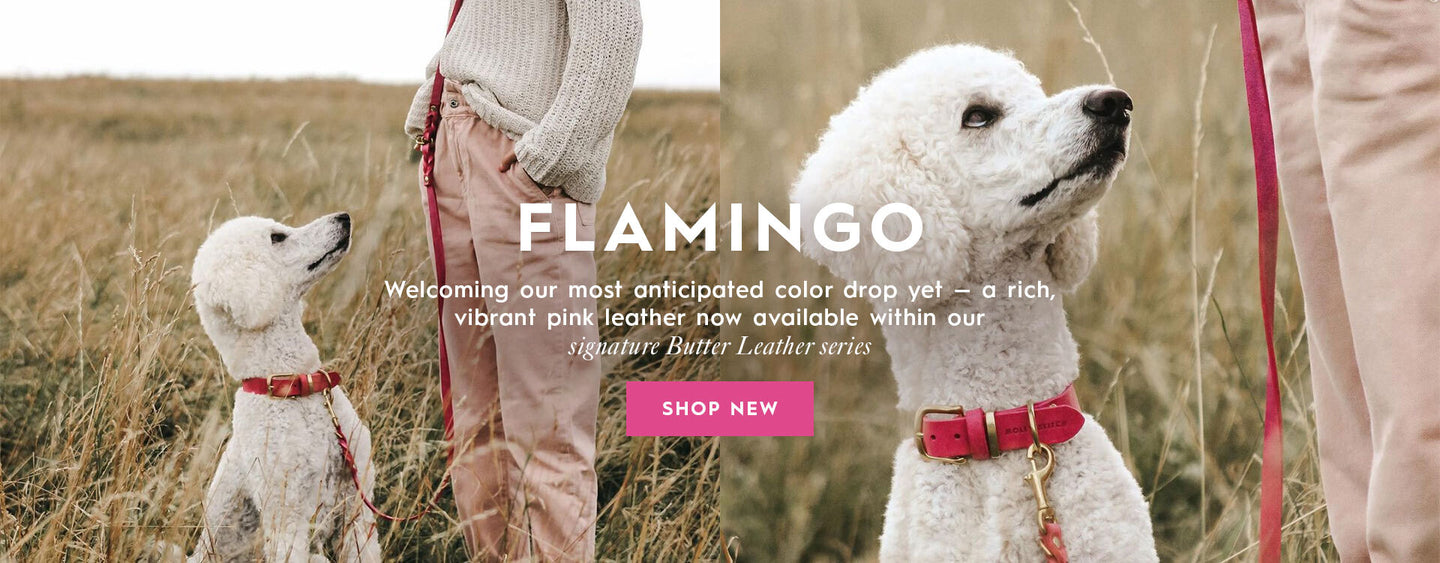Image resolution: width=1440 pixels, height=563 pixels.
Task: Click the pink SHOP NEW button
Action: [720, 408]
